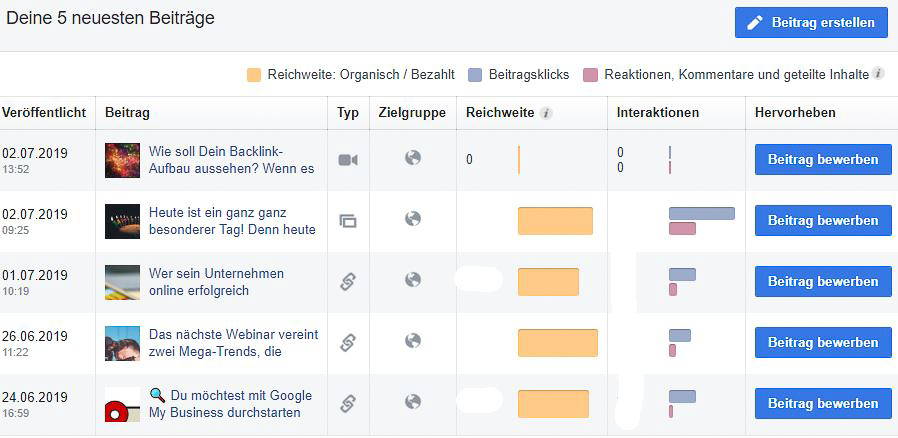Image resolution: width=898 pixels, height=438 pixels.
Task: Click the globe audience icon for the Backlink-Aufbau post
Action: point(412,158)
